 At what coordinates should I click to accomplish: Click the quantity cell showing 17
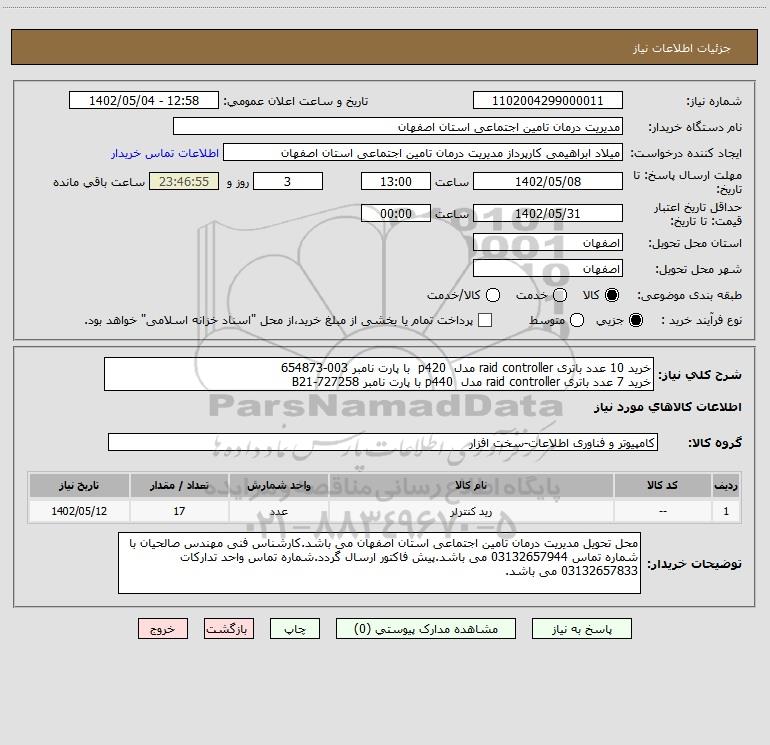click(x=179, y=512)
